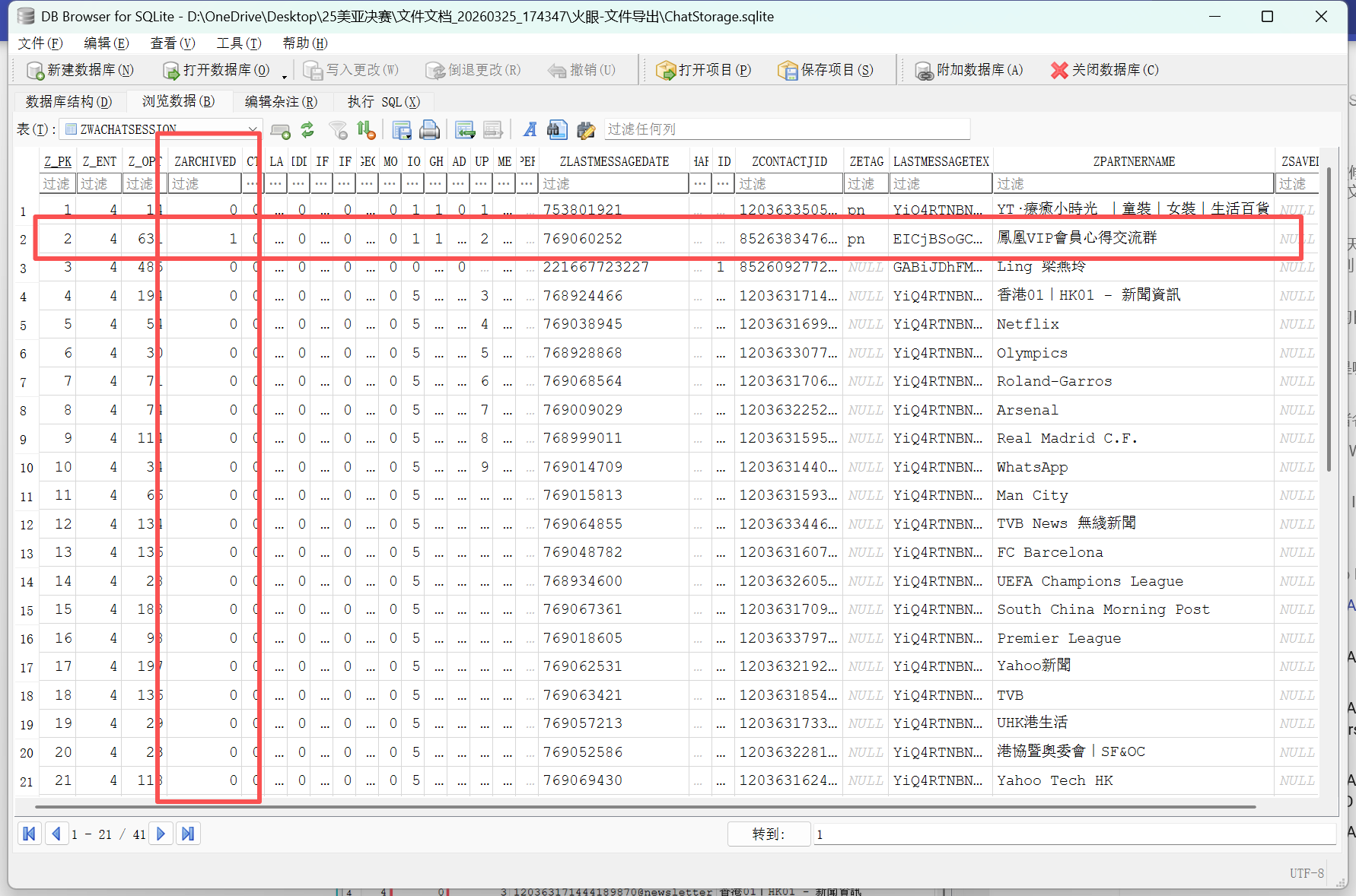Switch to the 编辑杂注(R) tab

point(281,102)
